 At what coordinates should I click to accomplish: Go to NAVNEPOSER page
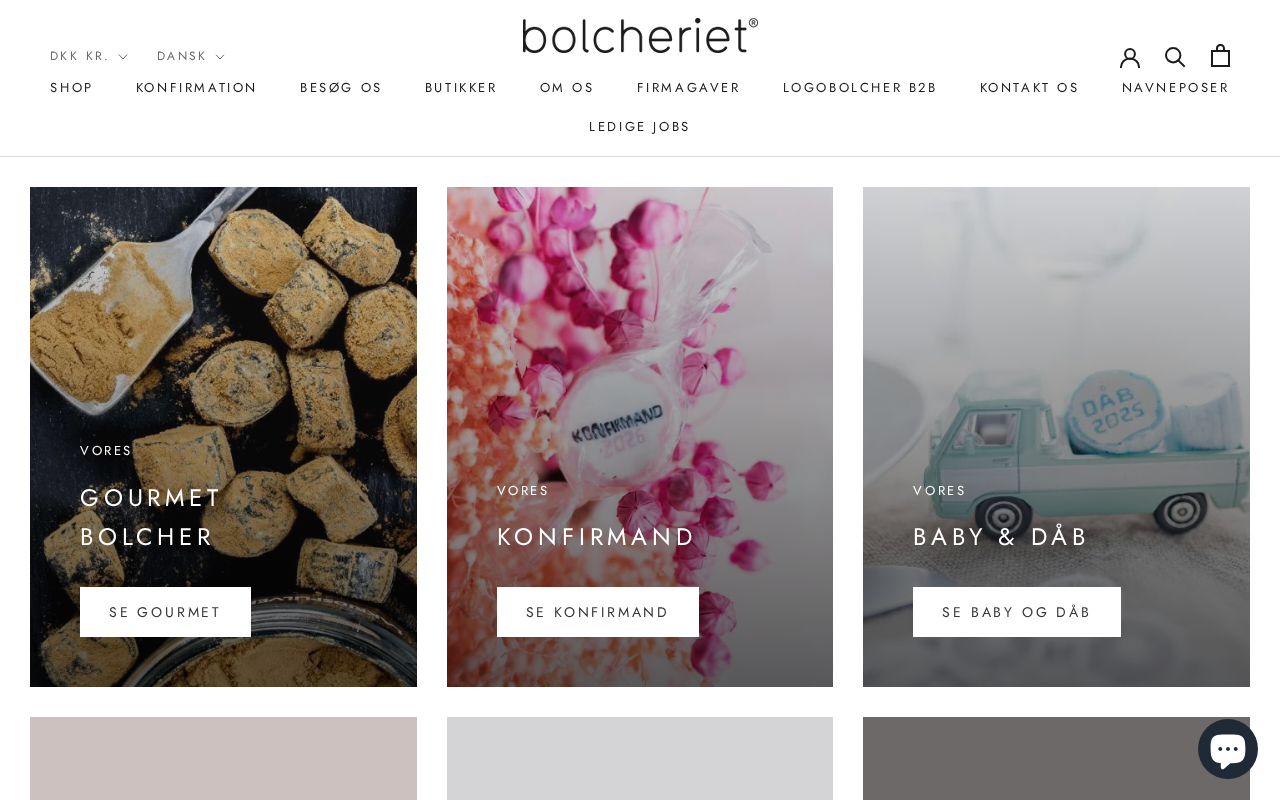(1176, 87)
